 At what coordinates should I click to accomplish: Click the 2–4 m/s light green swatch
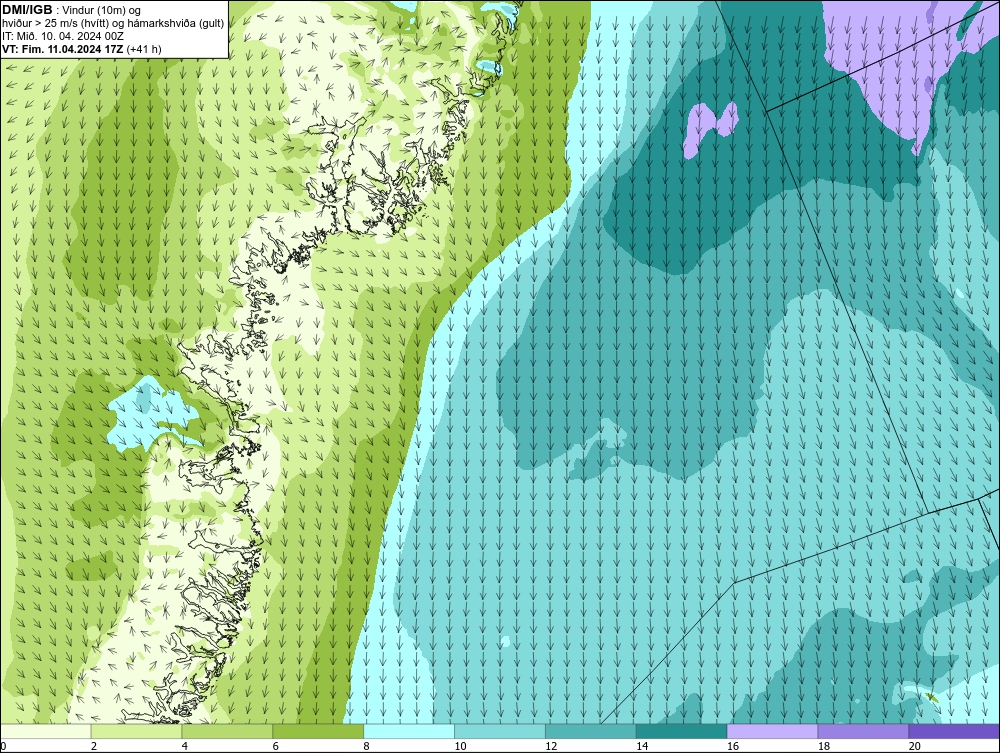pos(136,731)
